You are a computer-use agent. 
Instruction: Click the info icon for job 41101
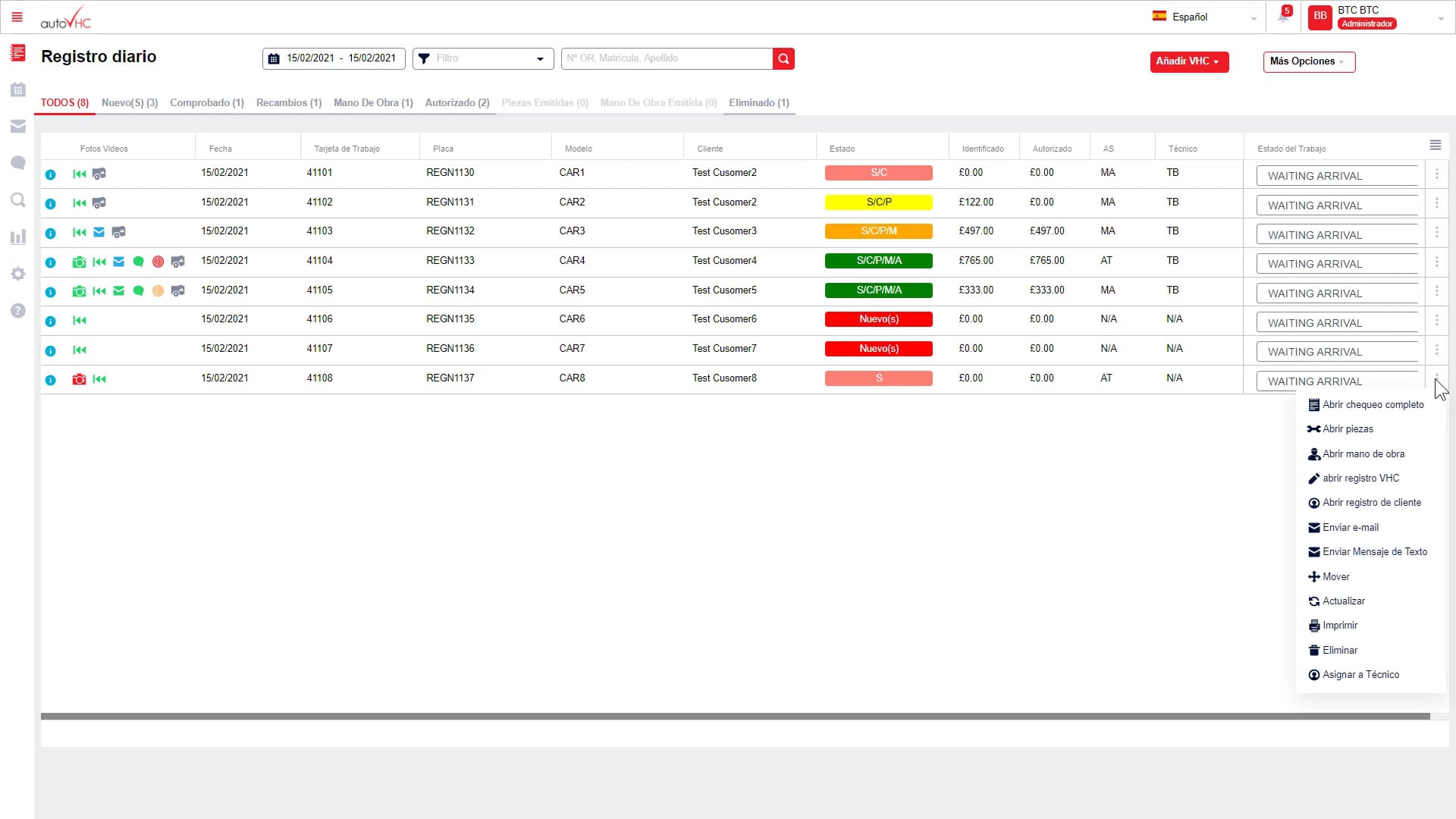coord(51,174)
